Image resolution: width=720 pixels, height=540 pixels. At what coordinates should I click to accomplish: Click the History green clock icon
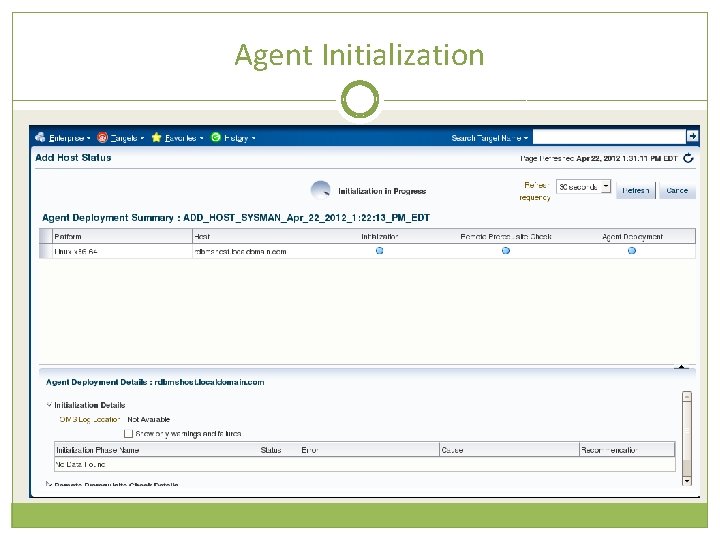point(216,137)
